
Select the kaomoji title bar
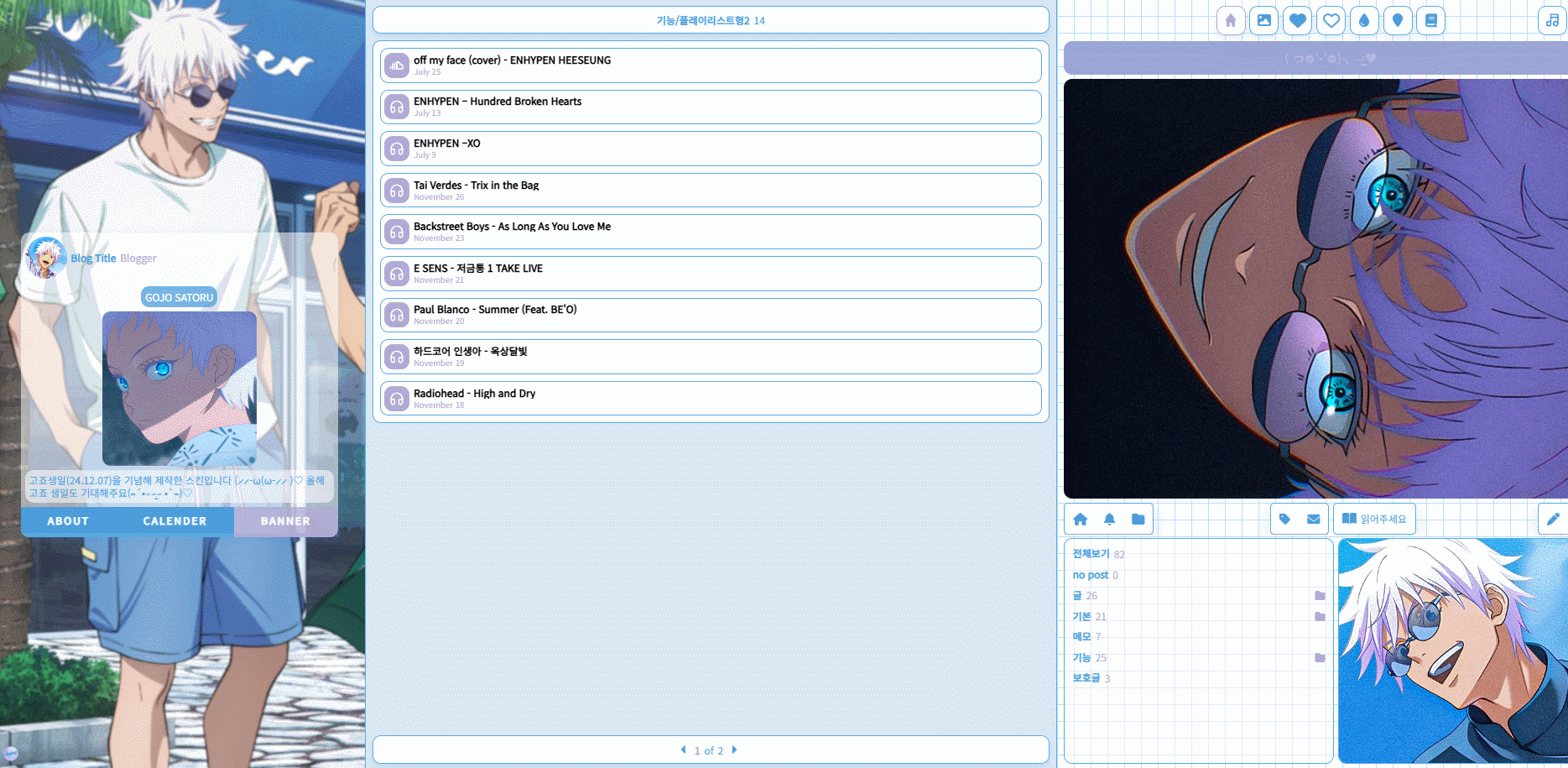[1315, 59]
